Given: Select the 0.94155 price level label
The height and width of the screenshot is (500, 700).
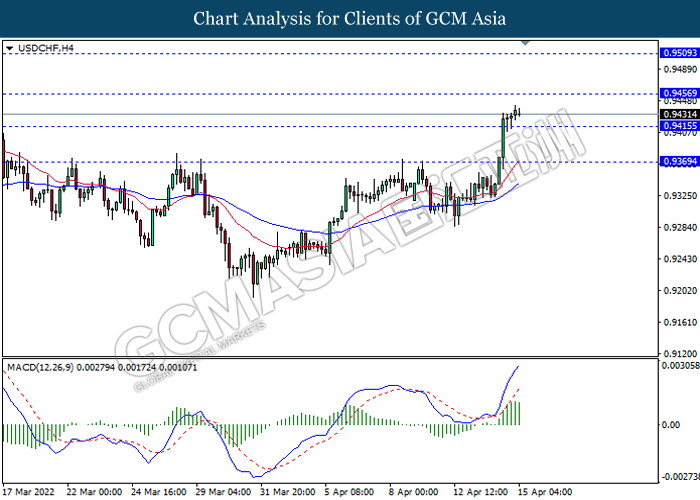Looking at the screenshot, I should [679, 126].
